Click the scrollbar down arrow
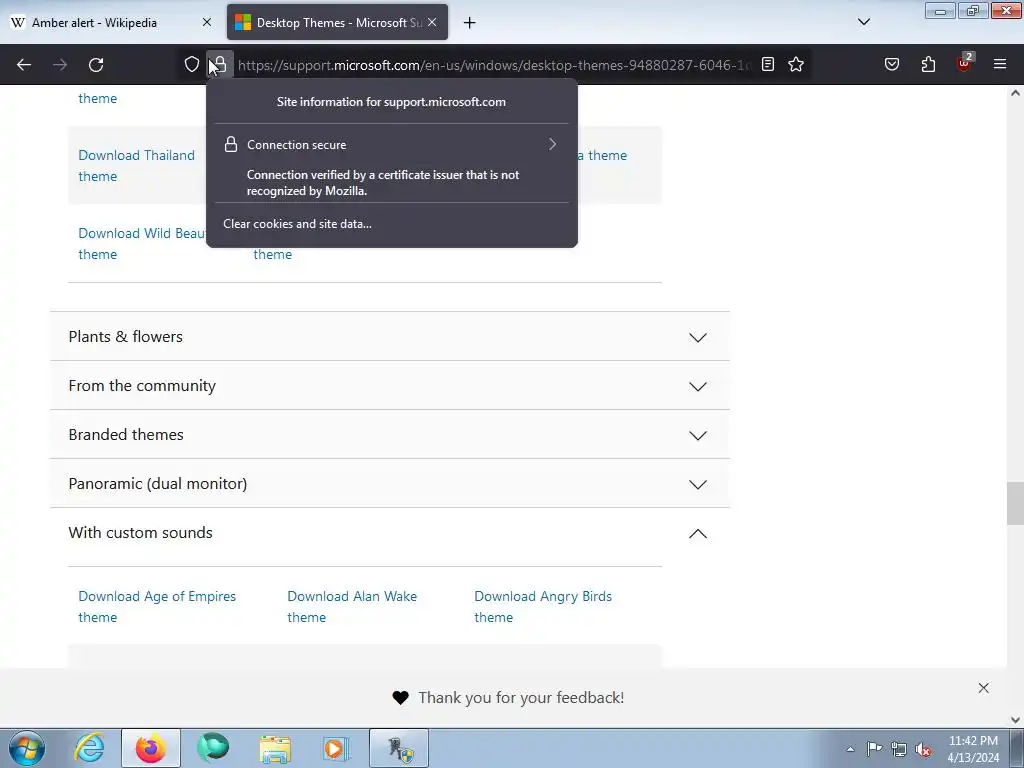The height and width of the screenshot is (768, 1024). click(1015, 720)
